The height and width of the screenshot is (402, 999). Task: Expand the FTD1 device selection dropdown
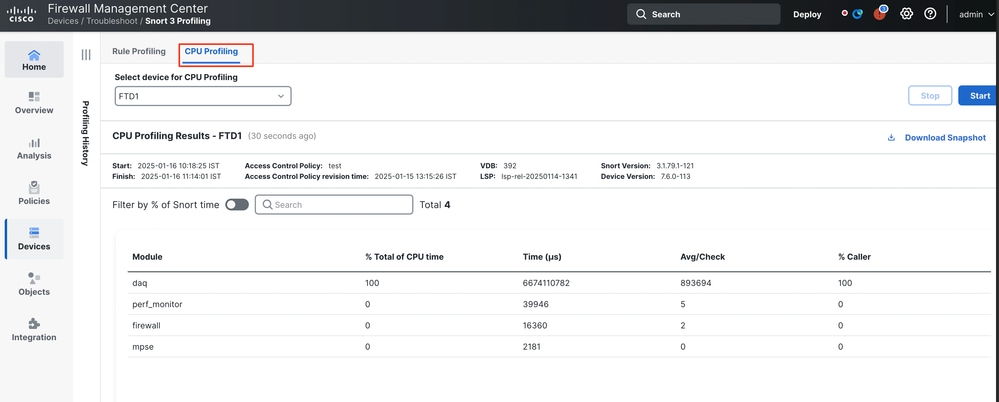203,96
